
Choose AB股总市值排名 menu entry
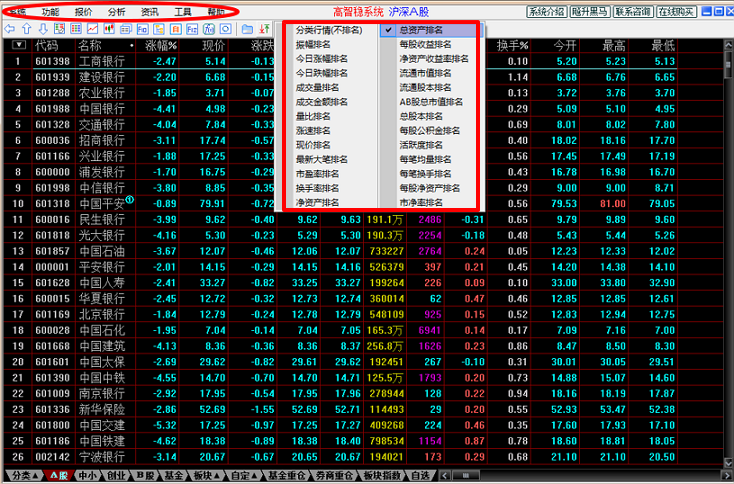(429, 102)
